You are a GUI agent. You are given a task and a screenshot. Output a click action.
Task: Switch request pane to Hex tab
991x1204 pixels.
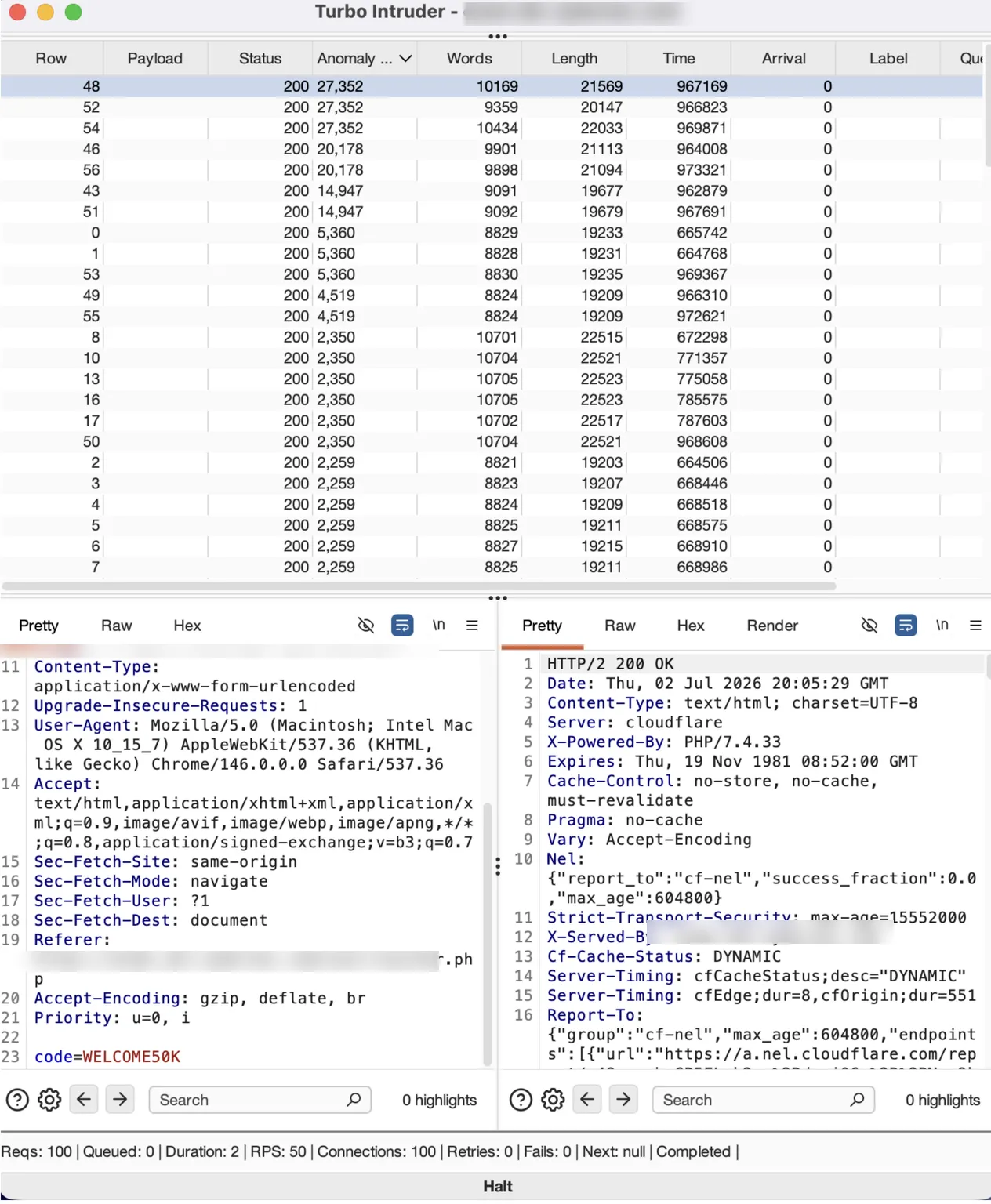coord(187,626)
